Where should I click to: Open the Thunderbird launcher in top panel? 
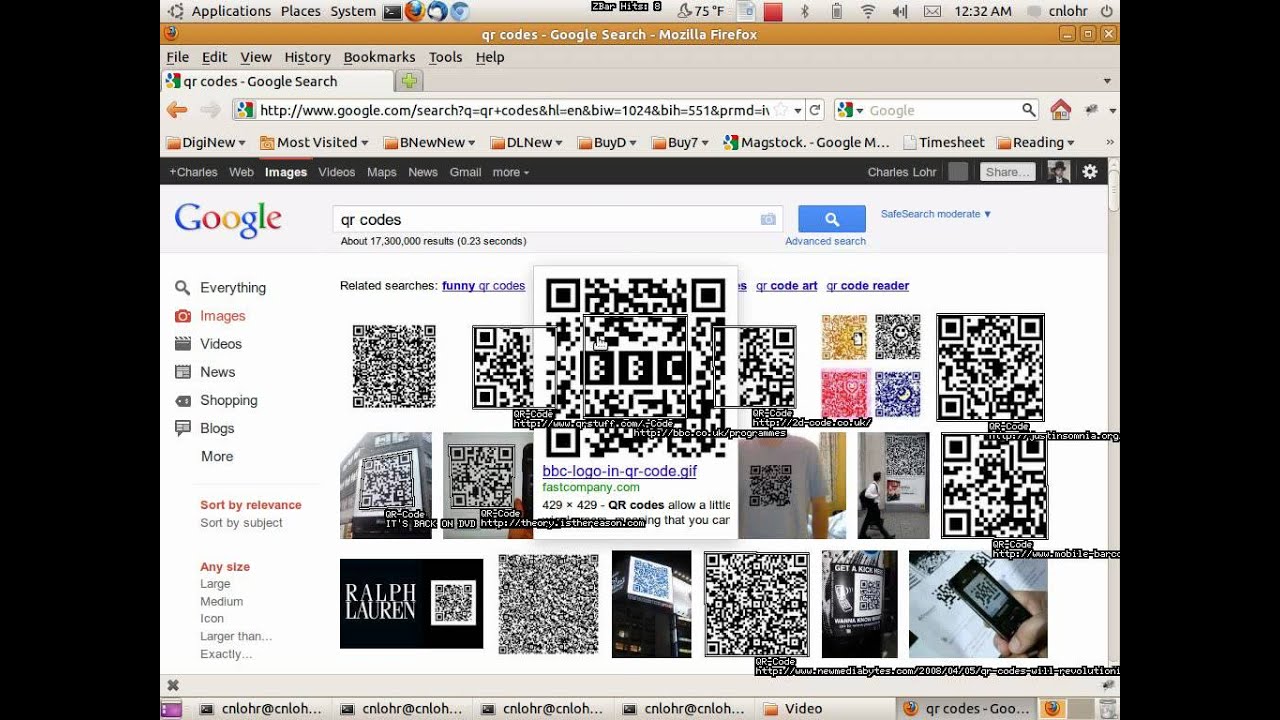pyautogui.click(x=437, y=11)
